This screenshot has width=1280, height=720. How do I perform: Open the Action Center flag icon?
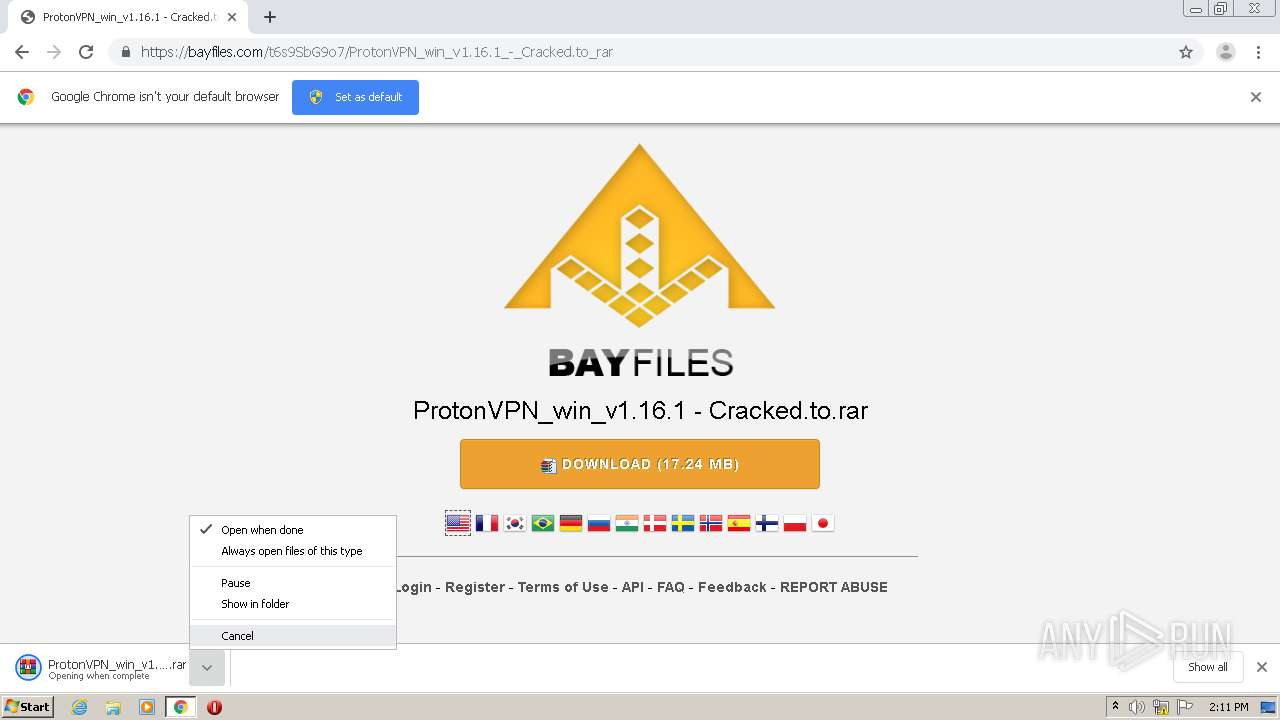[x=1186, y=707]
